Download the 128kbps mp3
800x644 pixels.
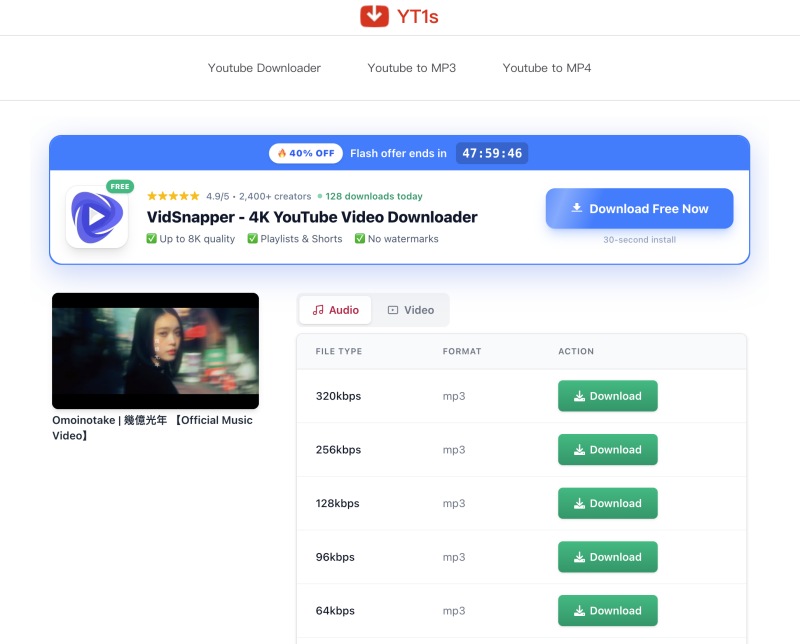click(x=608, y=503)
